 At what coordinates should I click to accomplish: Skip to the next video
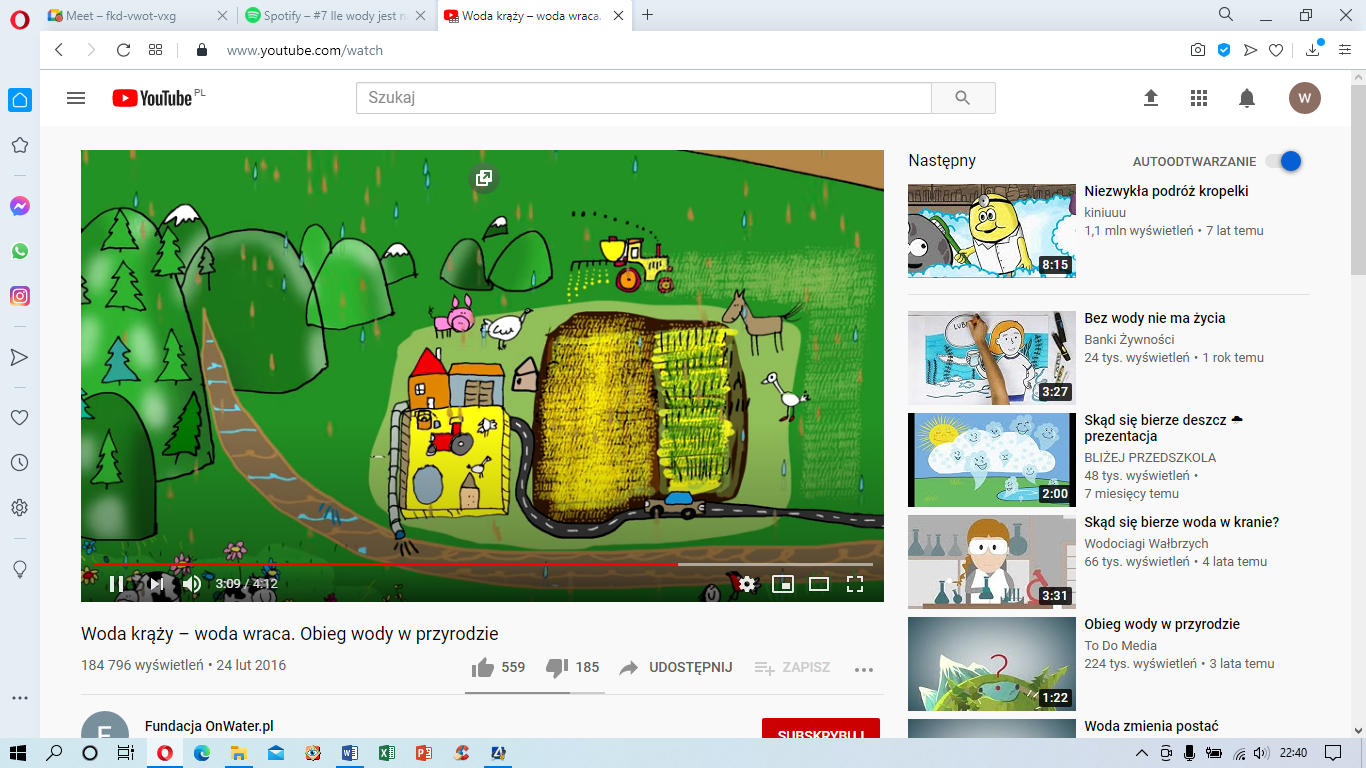click(157, 584)
